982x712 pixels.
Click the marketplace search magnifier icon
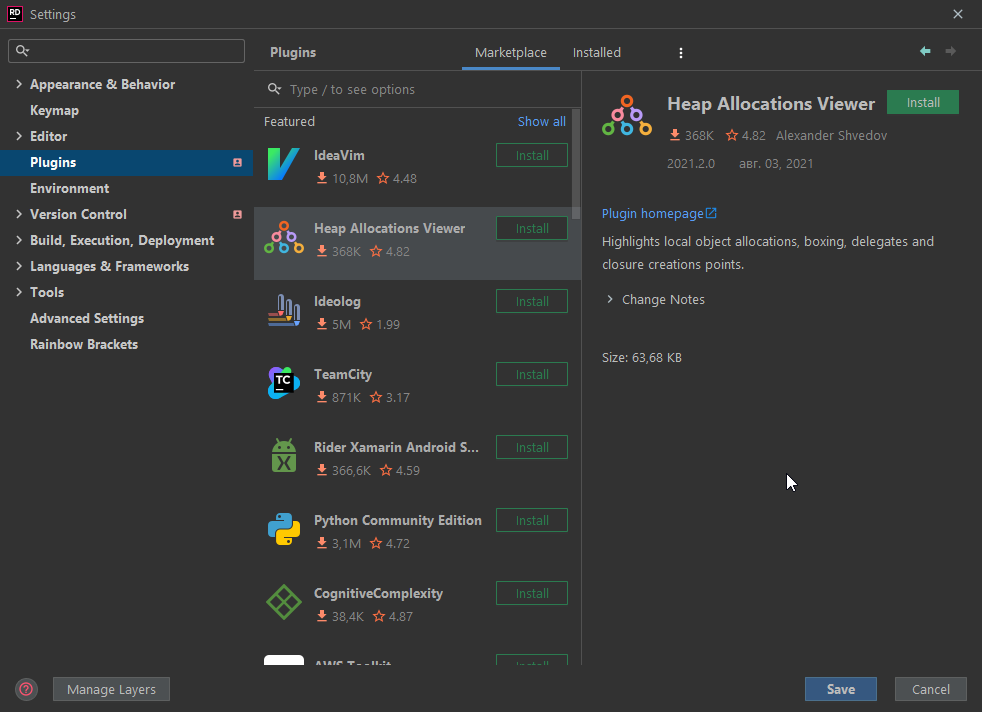(x=274, y=89)
